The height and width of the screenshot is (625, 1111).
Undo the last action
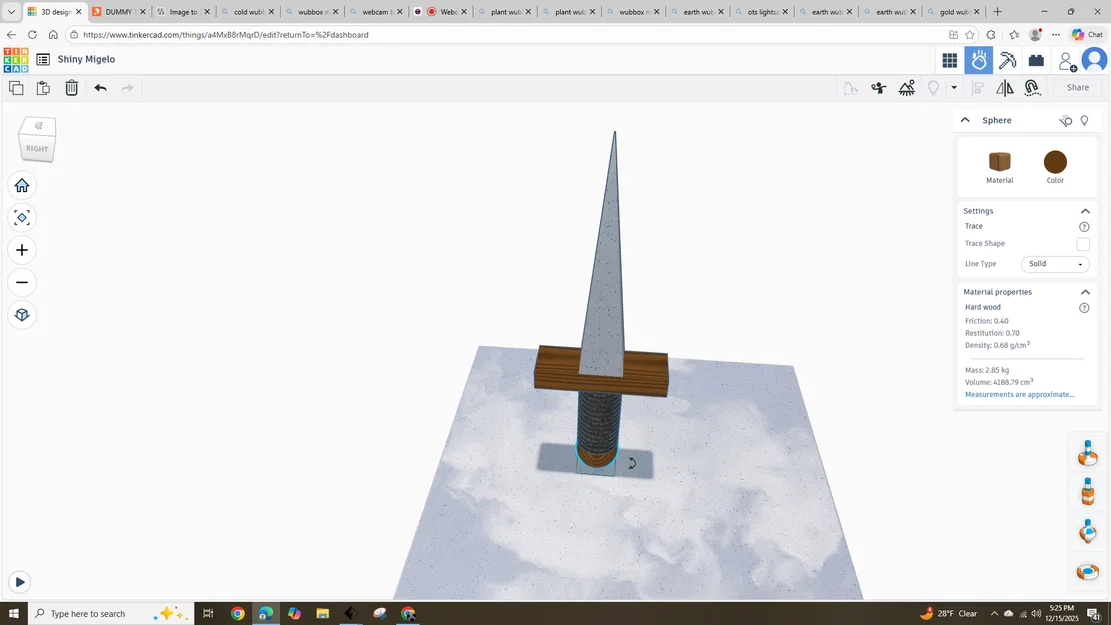click(100, 88)
